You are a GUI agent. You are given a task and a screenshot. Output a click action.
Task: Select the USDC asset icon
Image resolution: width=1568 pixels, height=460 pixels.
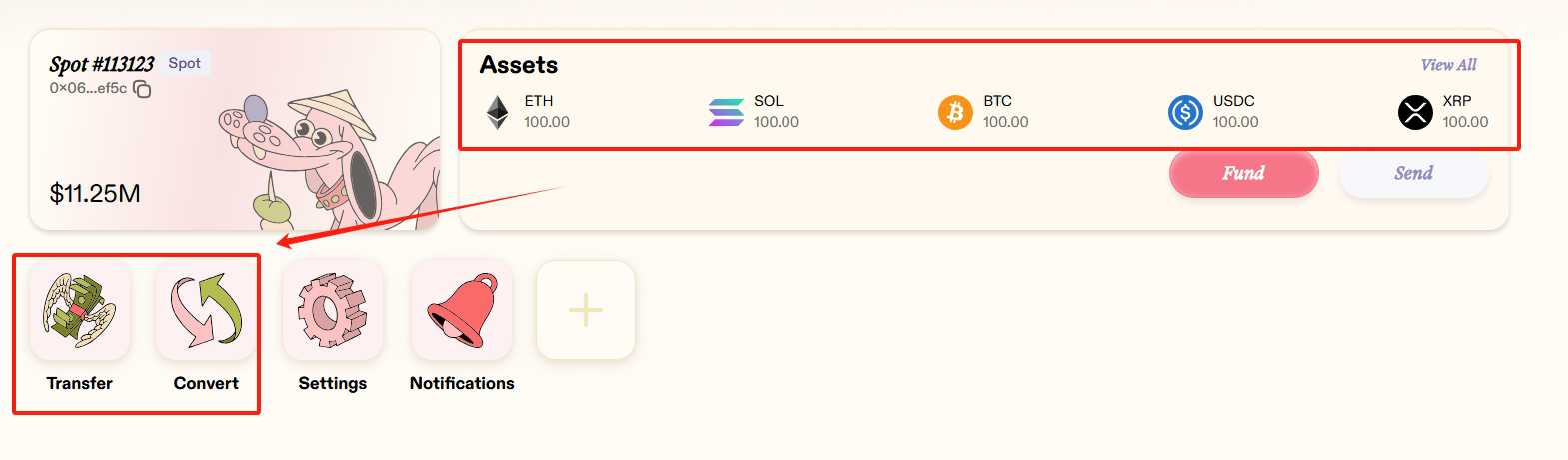pyautogui.click(x=1185, y=112)
